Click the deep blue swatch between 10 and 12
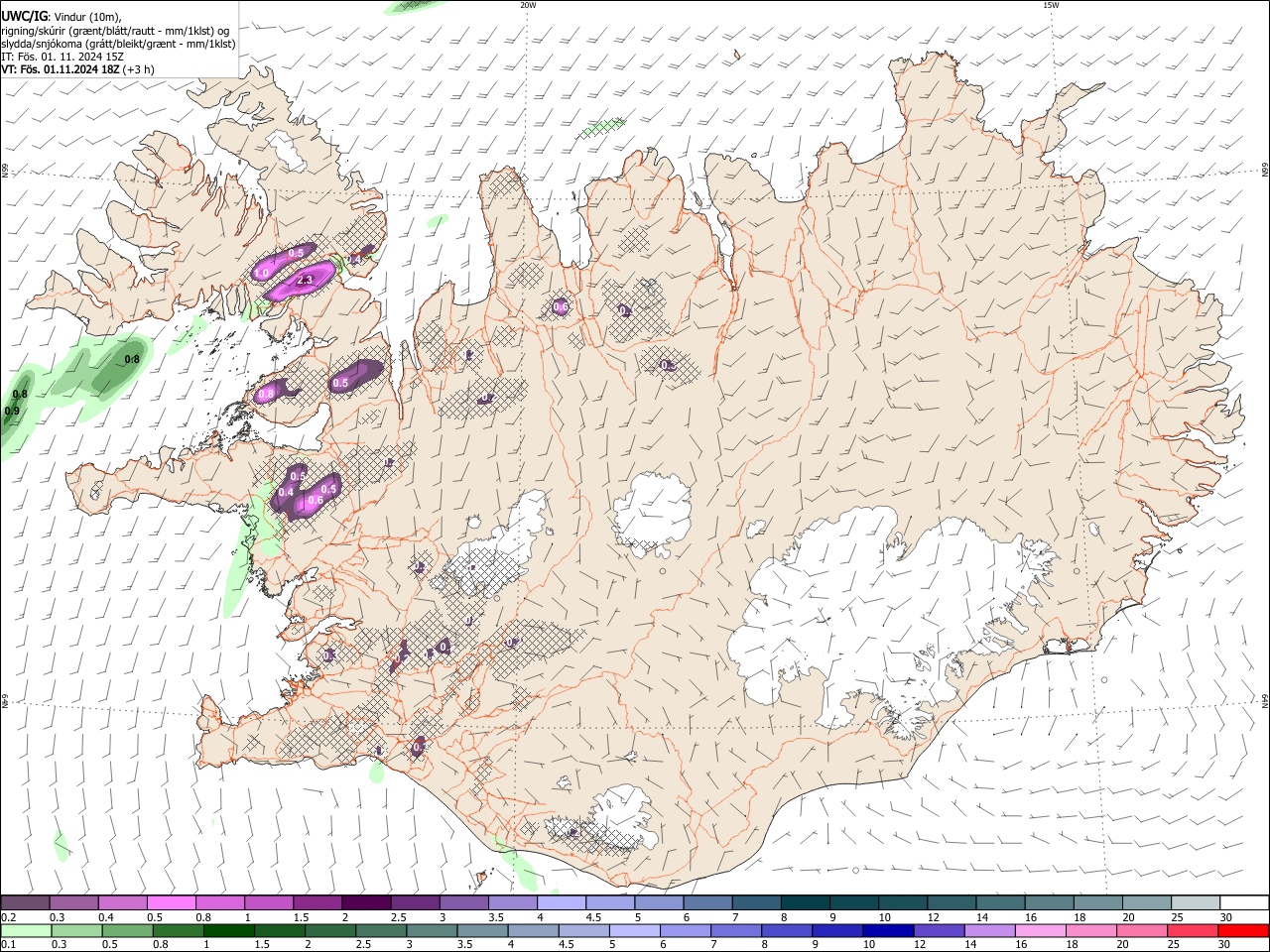1270x952 pixels. (x=888, y=930)
